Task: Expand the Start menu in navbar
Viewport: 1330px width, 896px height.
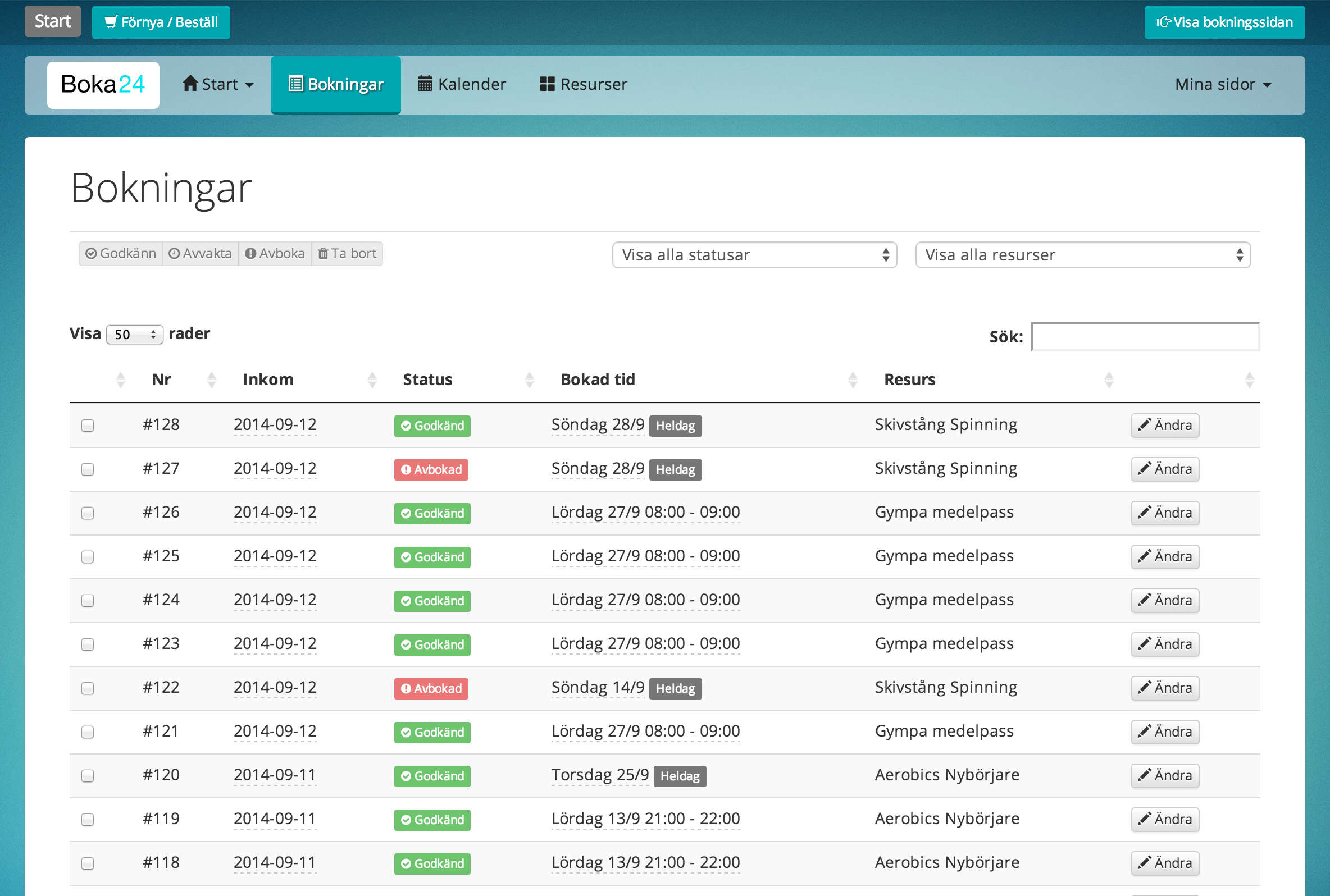Action: [x=218, y=85]
